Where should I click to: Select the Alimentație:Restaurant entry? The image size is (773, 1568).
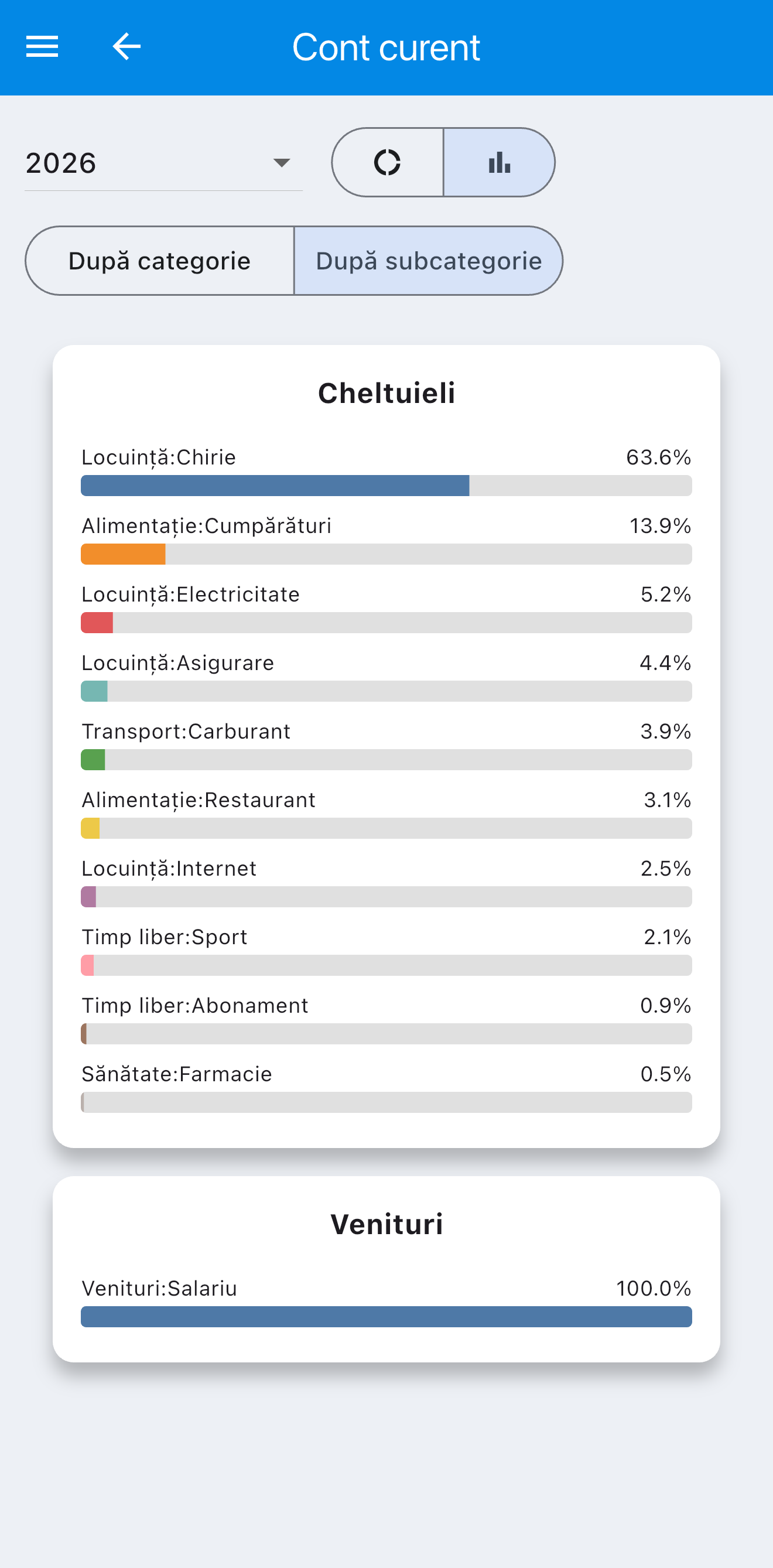(386, 814)
